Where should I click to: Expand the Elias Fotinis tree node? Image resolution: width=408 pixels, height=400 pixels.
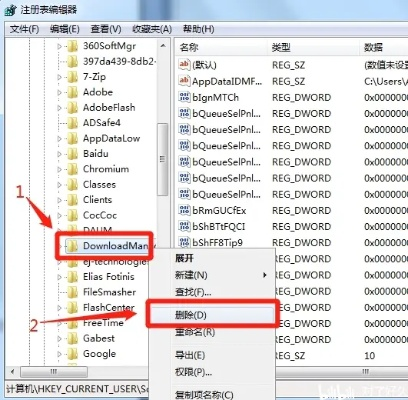[x=60, y=277]
